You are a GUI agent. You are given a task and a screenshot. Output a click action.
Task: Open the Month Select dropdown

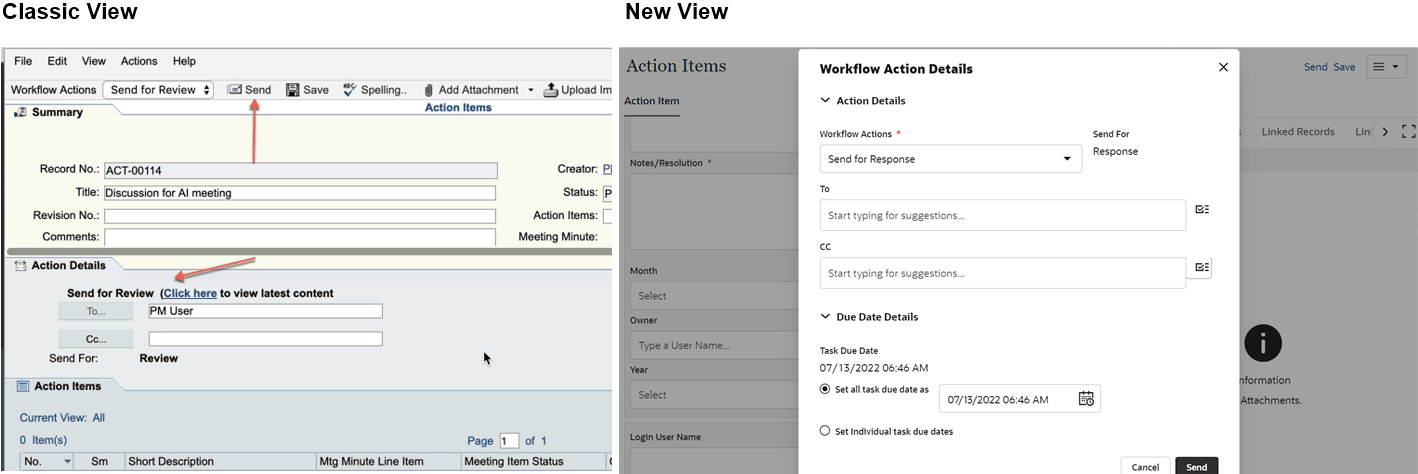click(x=712, y=296)
